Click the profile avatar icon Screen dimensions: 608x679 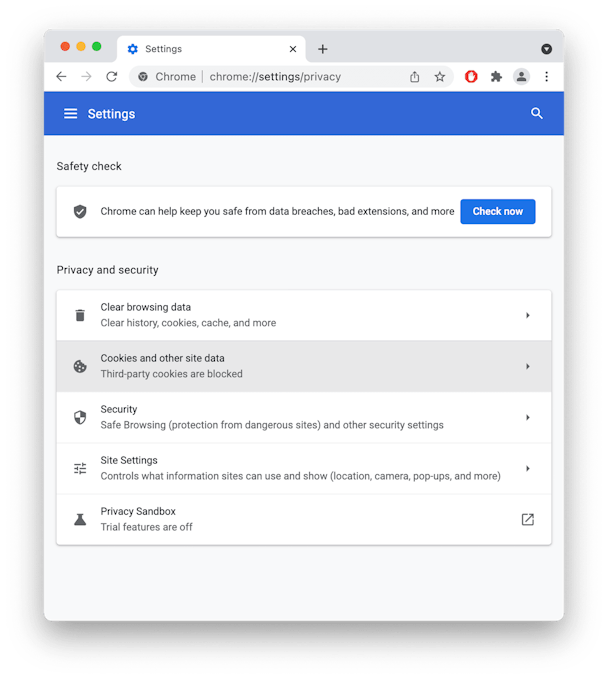521,77
